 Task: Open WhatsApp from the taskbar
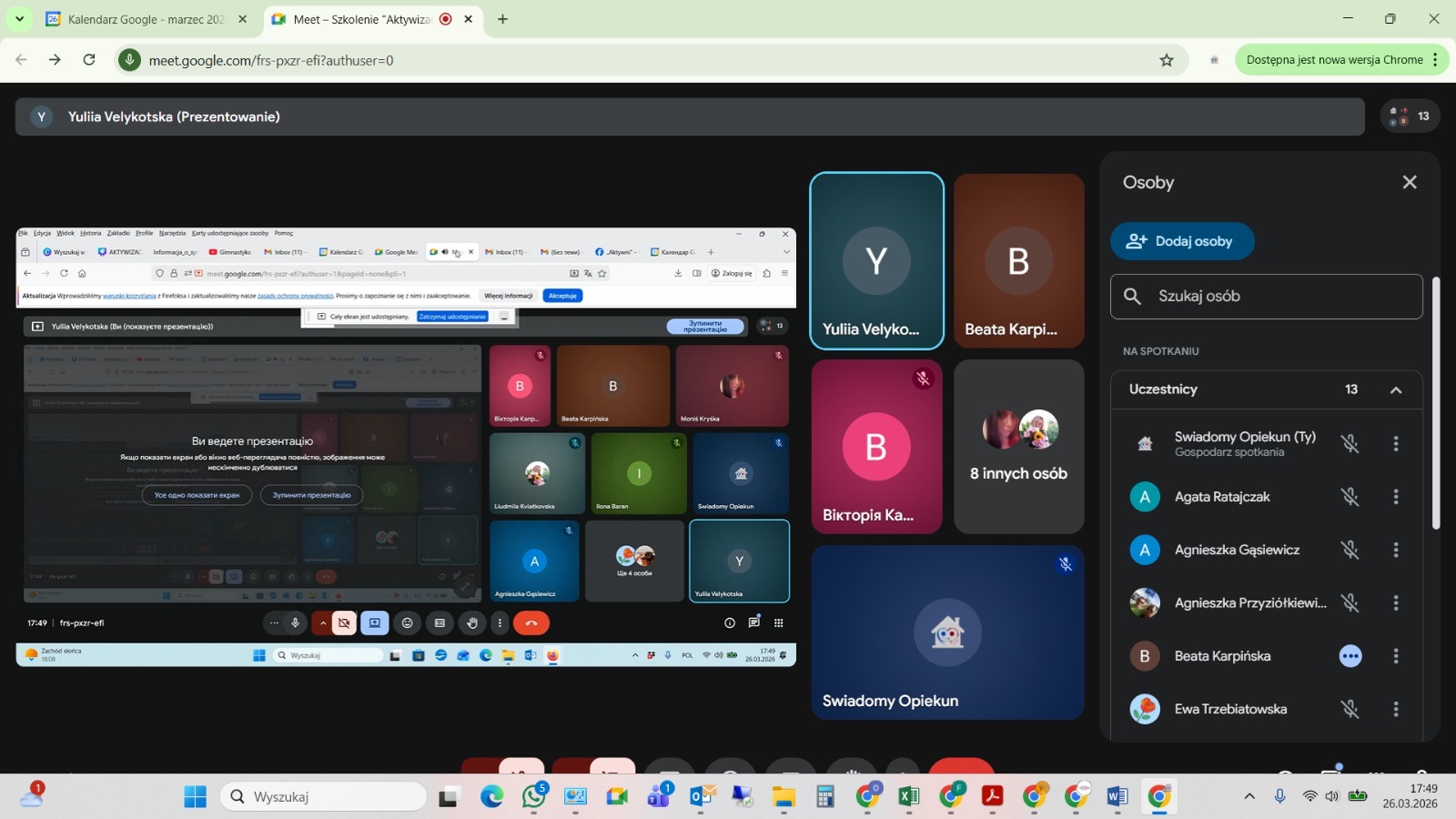click(x=534, y=797)
